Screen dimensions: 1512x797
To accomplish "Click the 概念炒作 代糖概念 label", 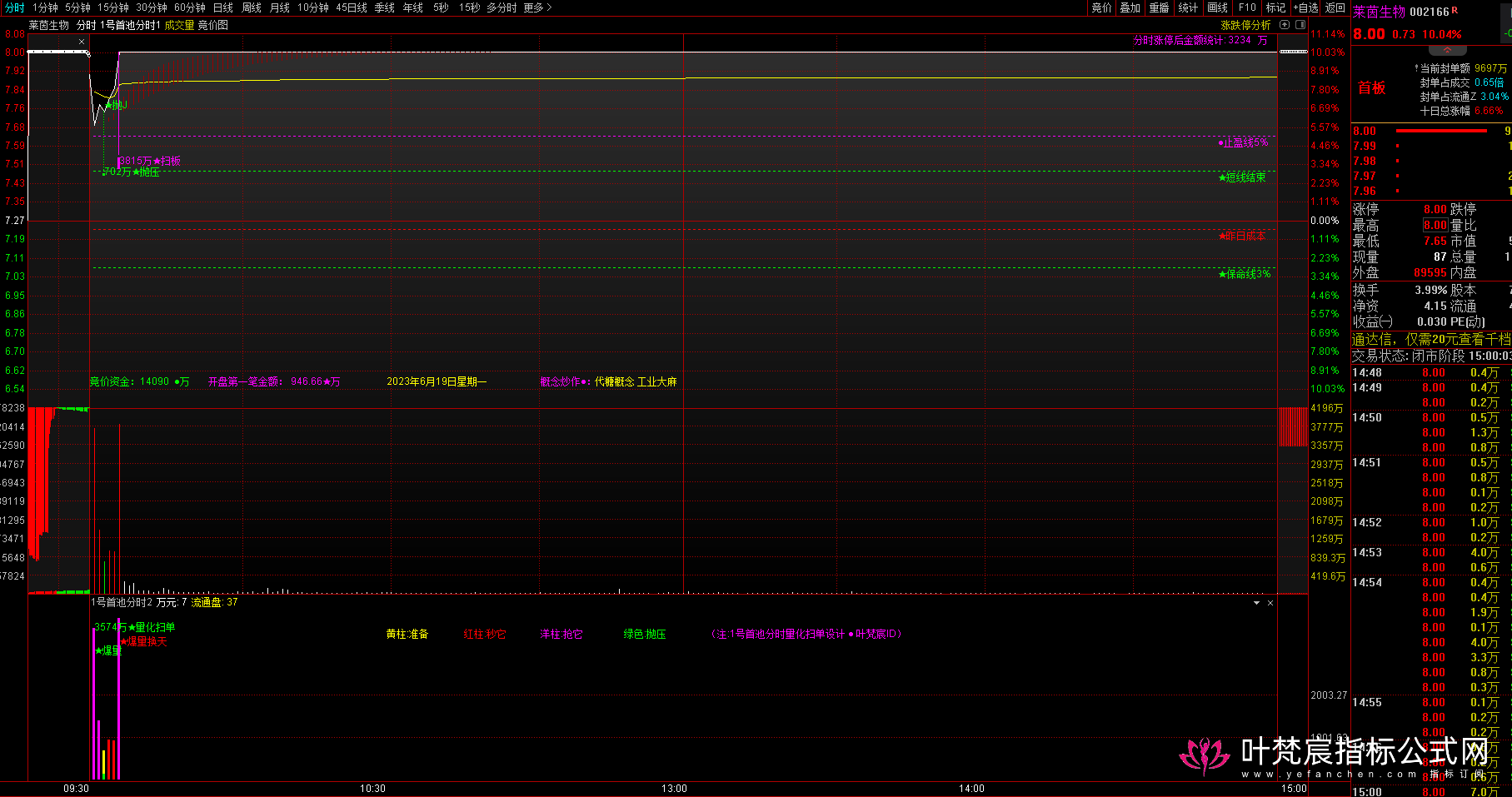I will [x=608, y=381].
